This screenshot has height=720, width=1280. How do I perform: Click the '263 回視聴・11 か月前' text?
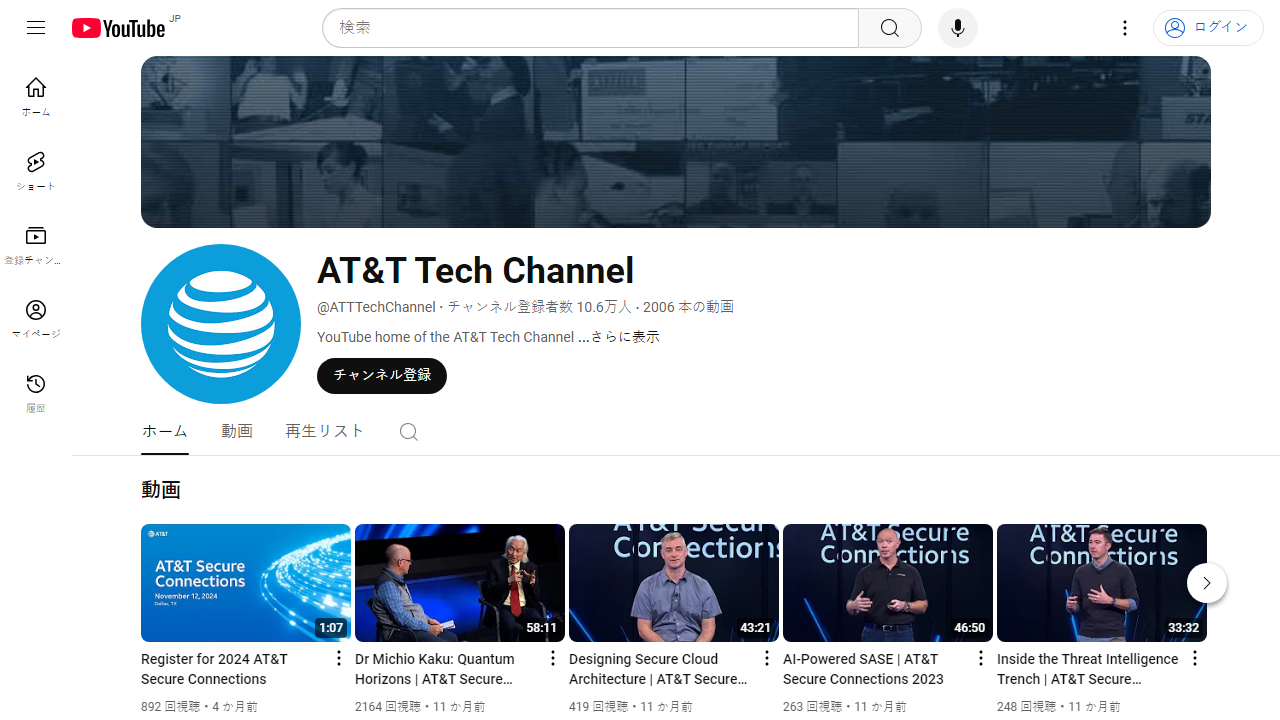(x=845, y=706)
